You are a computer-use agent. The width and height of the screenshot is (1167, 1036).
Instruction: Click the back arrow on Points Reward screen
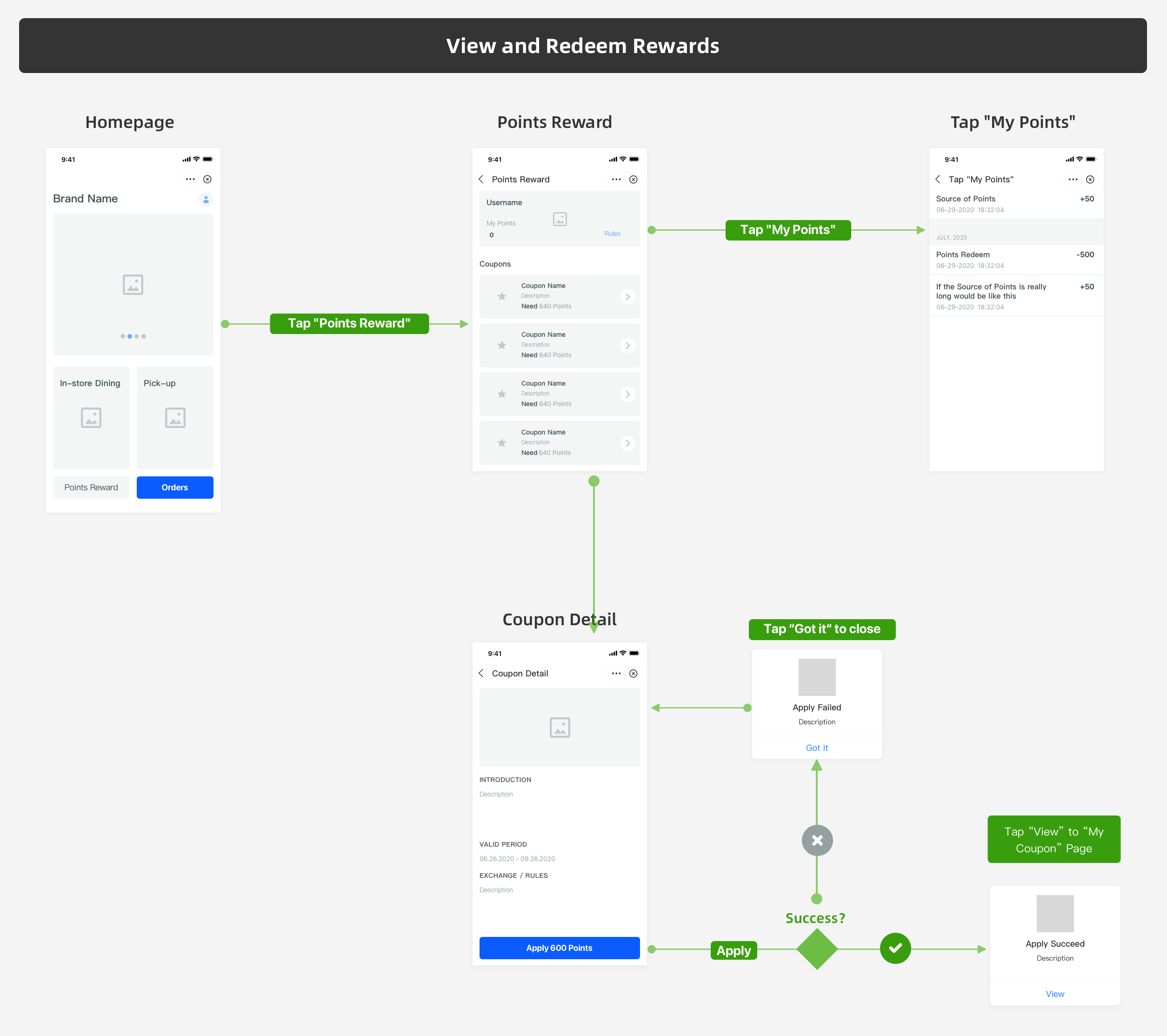(481, 179)
